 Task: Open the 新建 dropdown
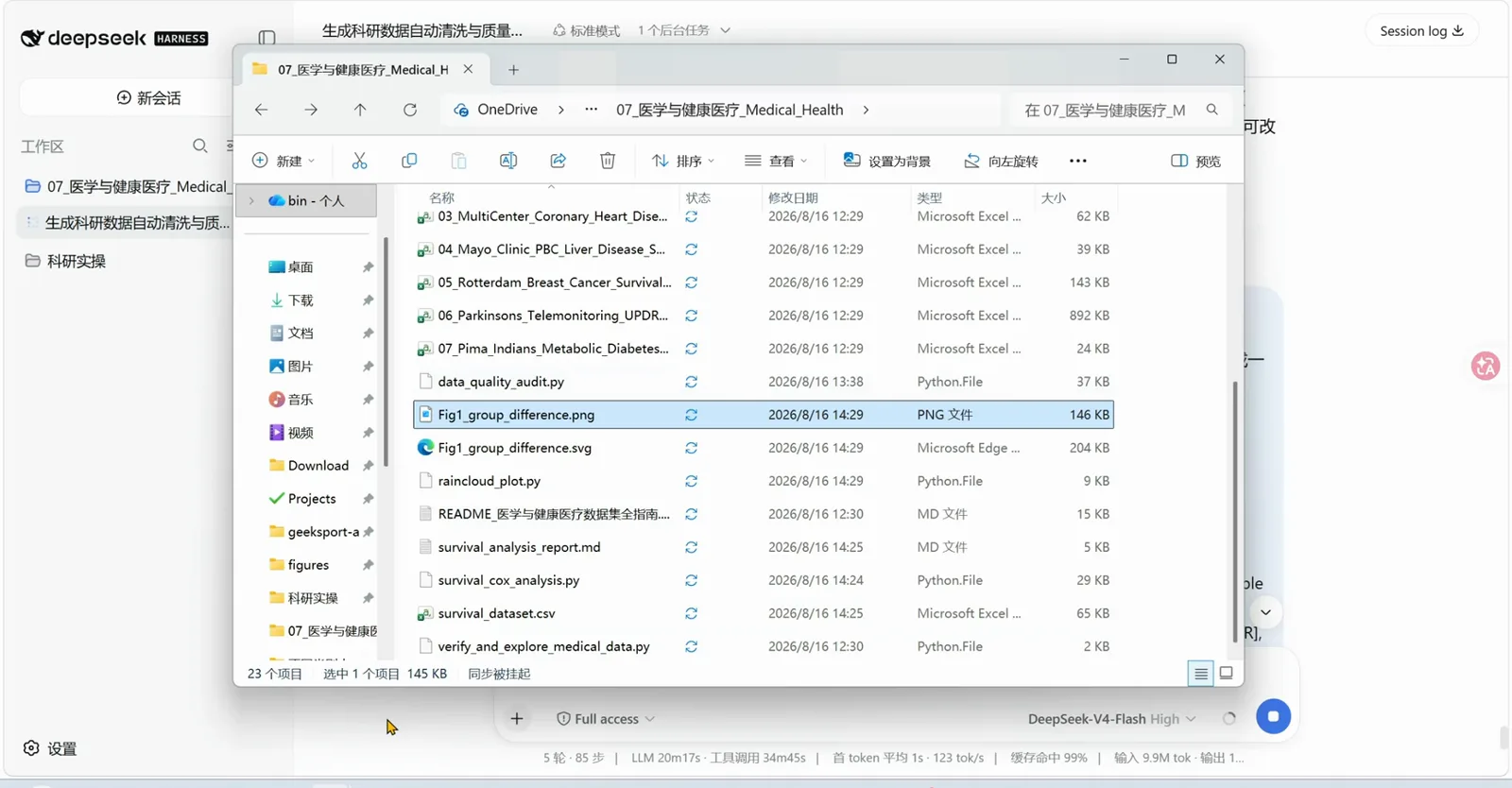[x=283, y=161]
